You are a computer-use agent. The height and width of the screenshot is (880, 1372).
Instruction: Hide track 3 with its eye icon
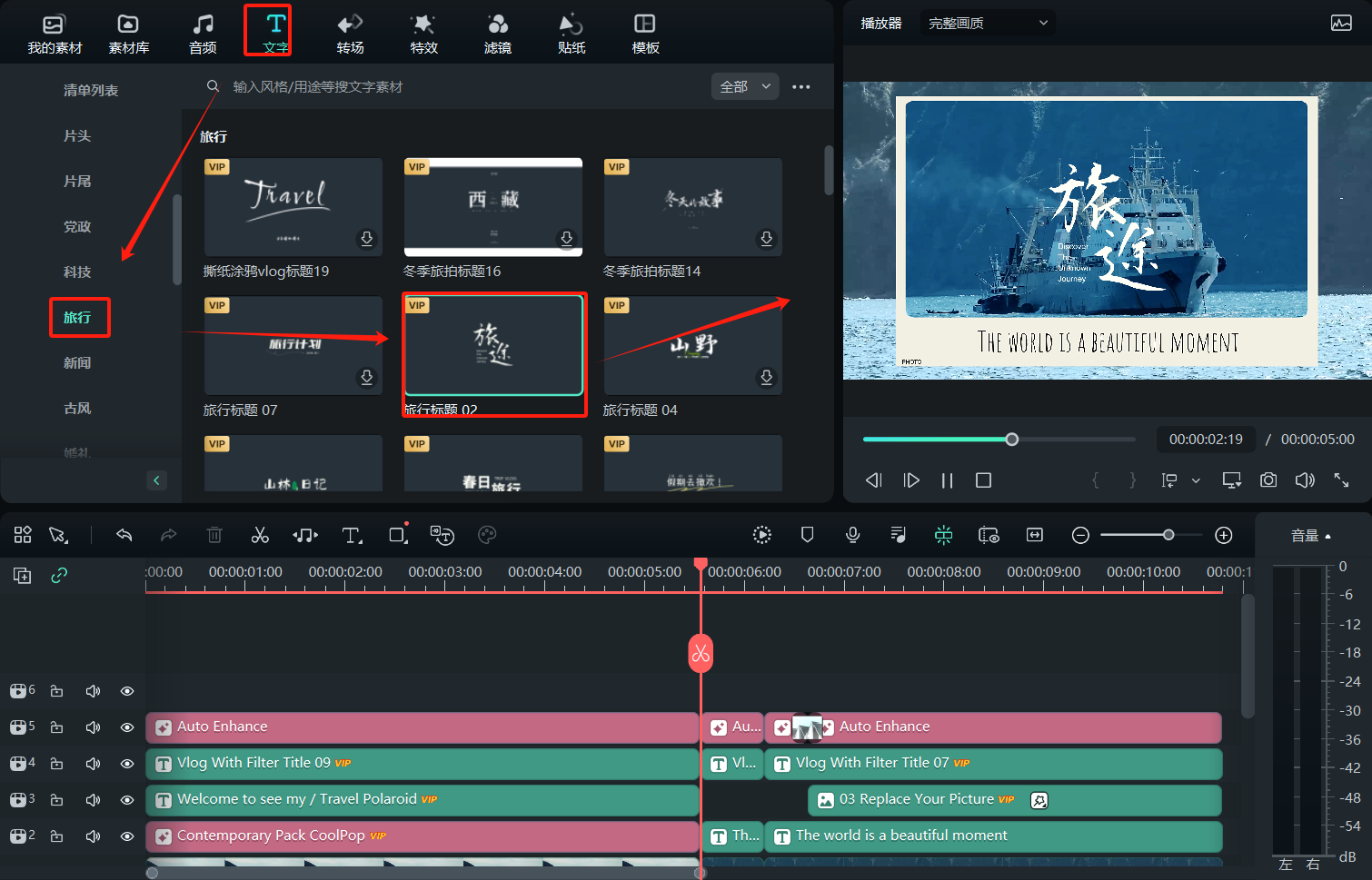pyautogui.click(x=127, y=800)
